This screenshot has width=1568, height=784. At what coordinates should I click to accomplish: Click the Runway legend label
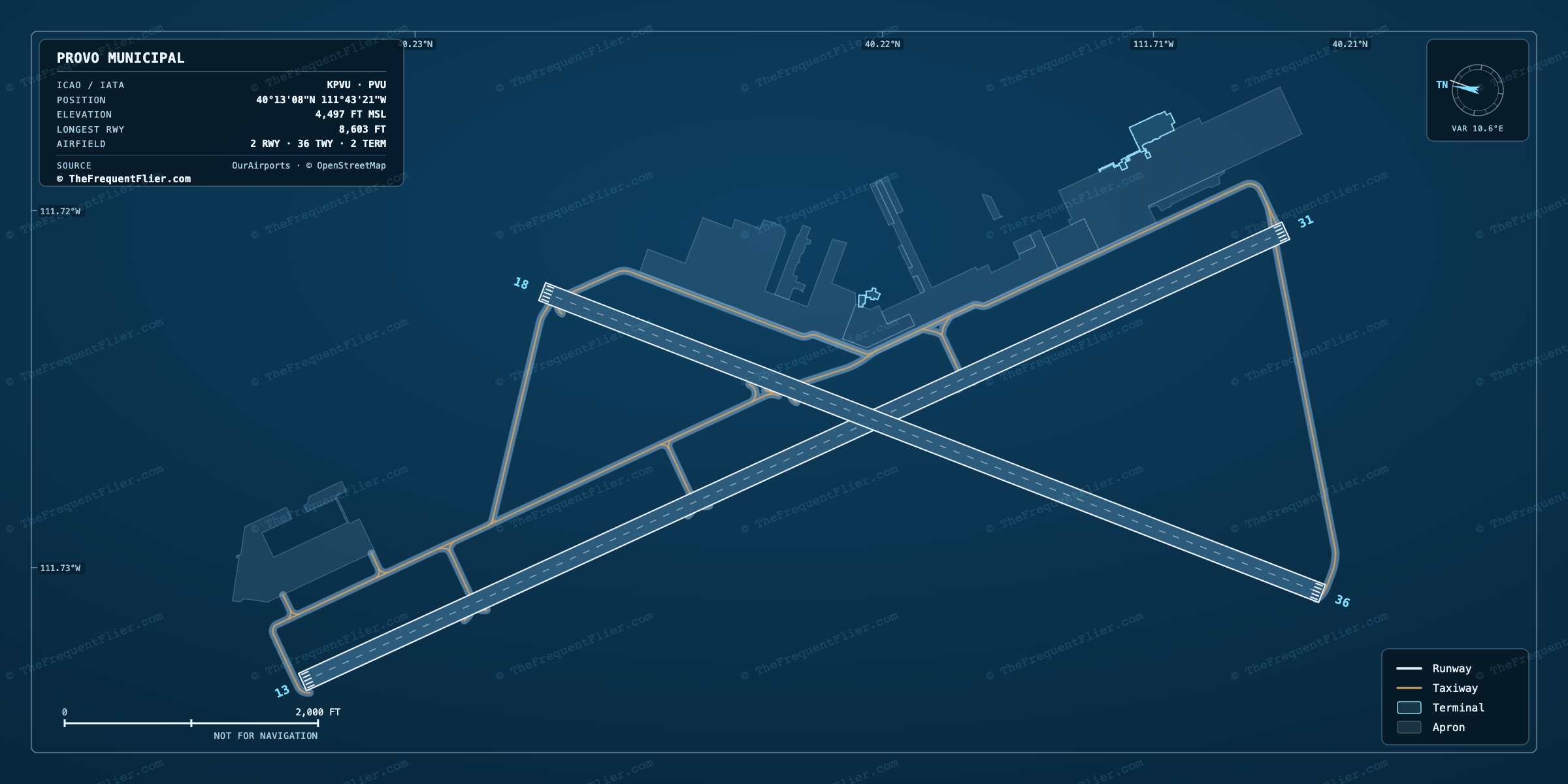pos(1452,668)
